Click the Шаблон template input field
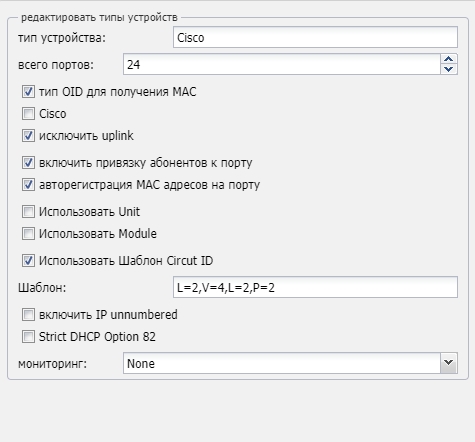 [315, 287]
